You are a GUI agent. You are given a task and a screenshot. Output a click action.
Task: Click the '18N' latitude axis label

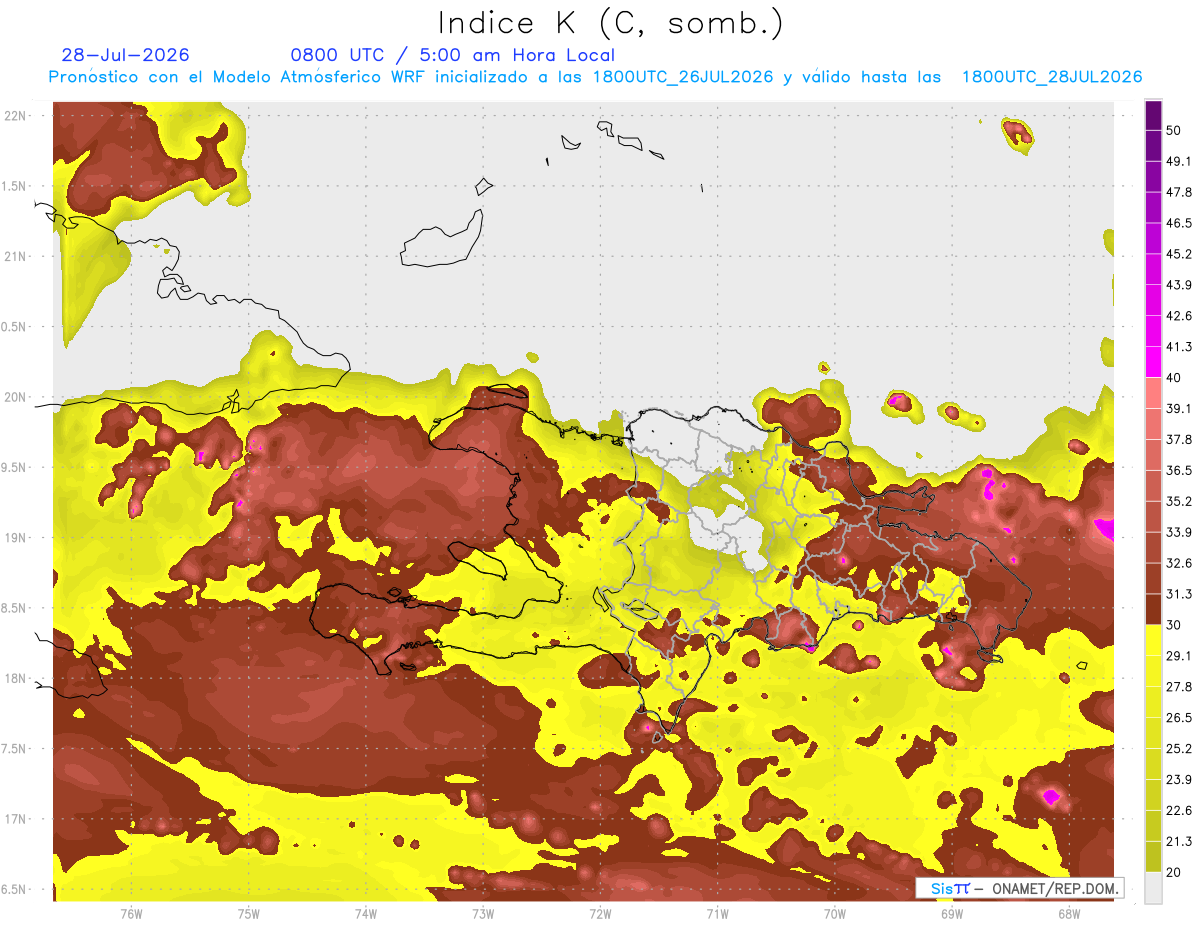pyautogui.click(x=17, y=678)
